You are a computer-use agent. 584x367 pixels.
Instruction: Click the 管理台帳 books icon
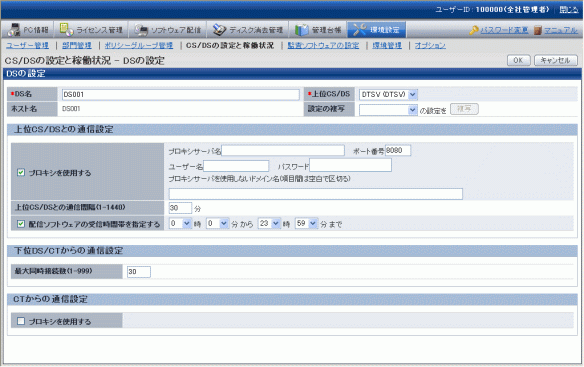pos(301,30)
